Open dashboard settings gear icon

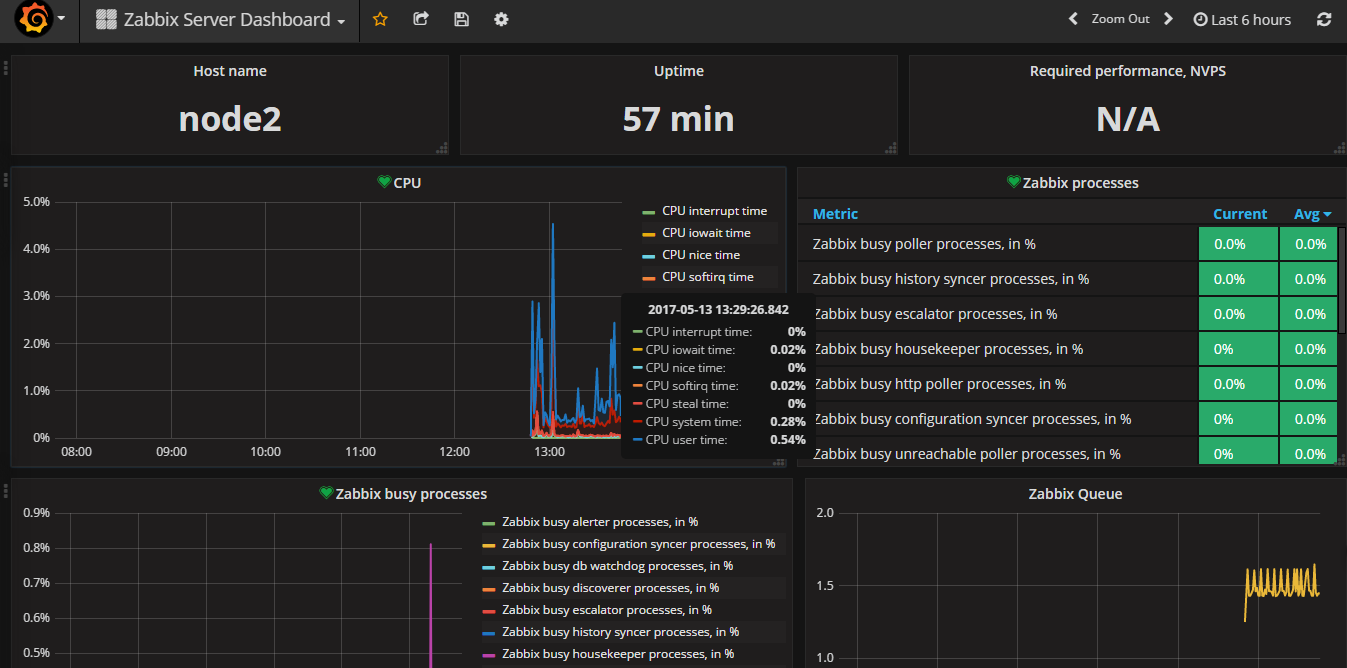pos(501,19)
